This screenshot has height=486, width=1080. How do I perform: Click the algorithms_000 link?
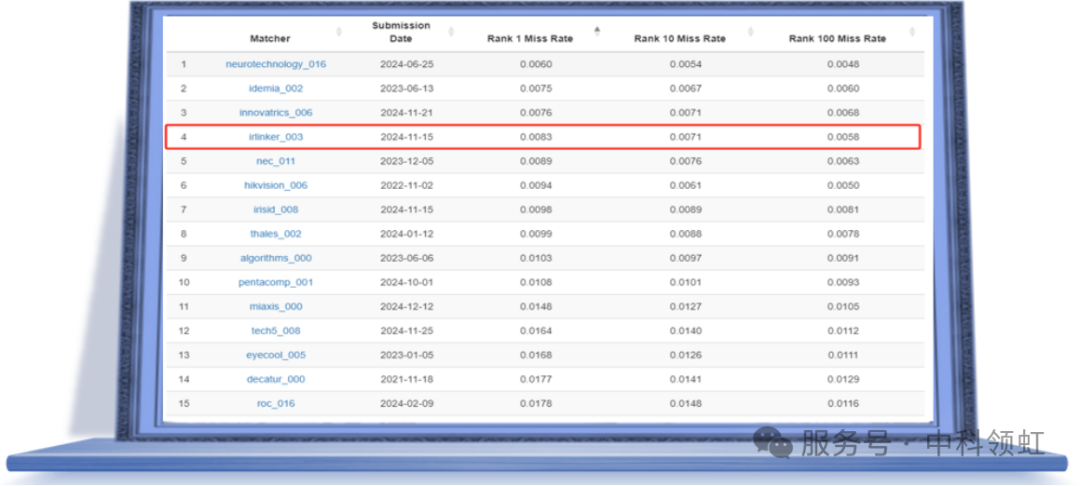pyautogui.click(x=276, y=258)
